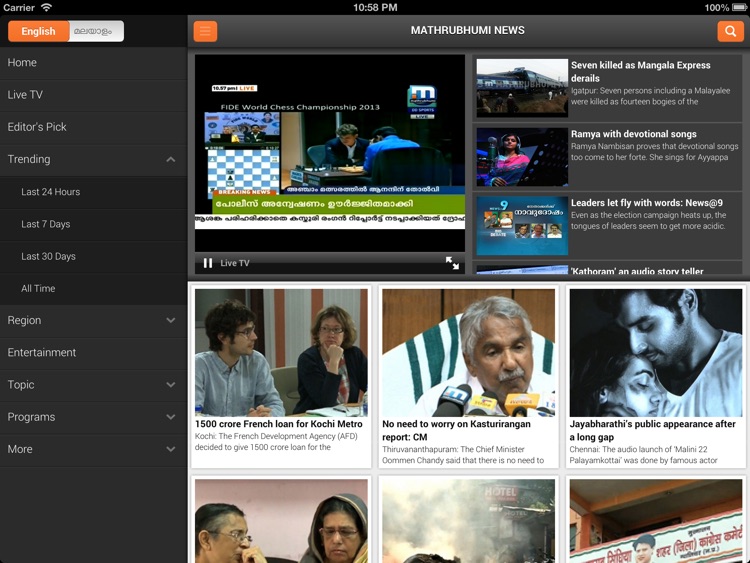Tap the Carrier status bar label
Screen dimensions: 750x563
coord(18,7)
